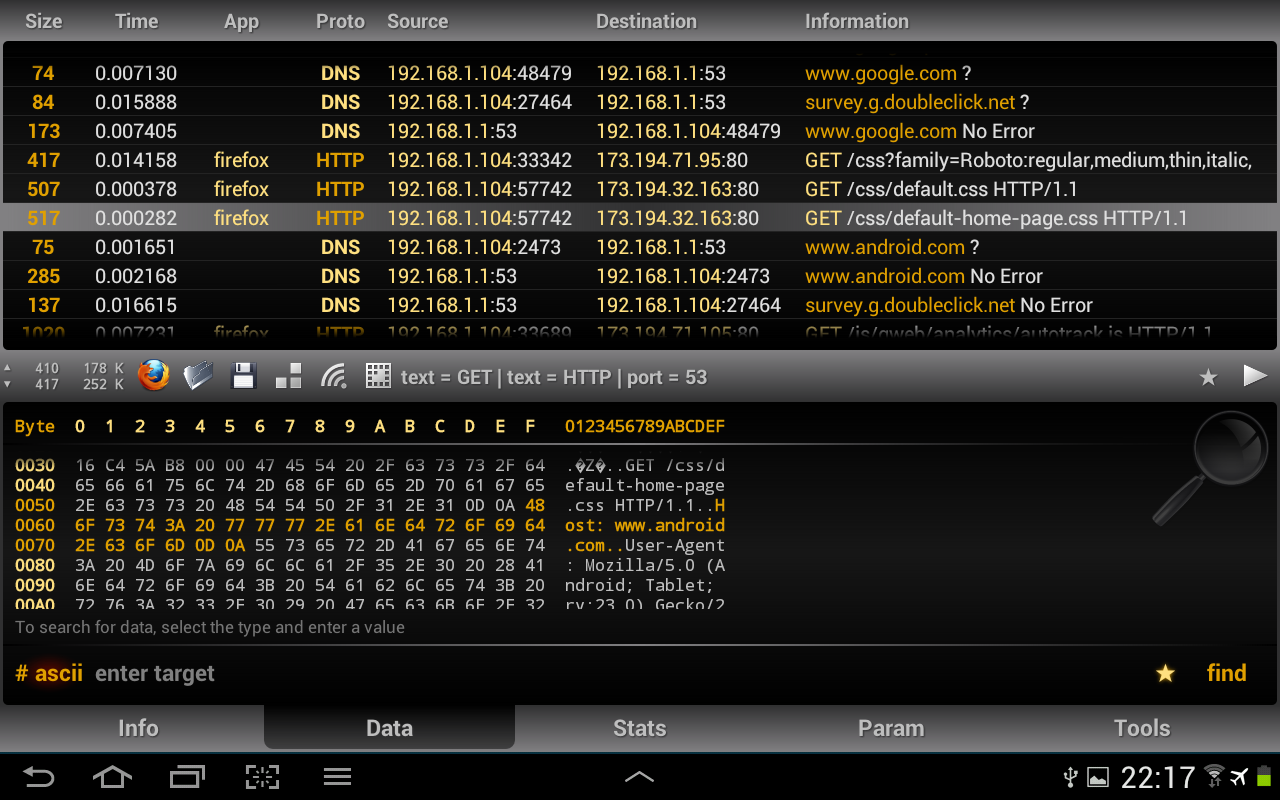Screen dimensions: 1280x800
Task: Tap the wireless signal icon in toolbar
Action: 334,376
